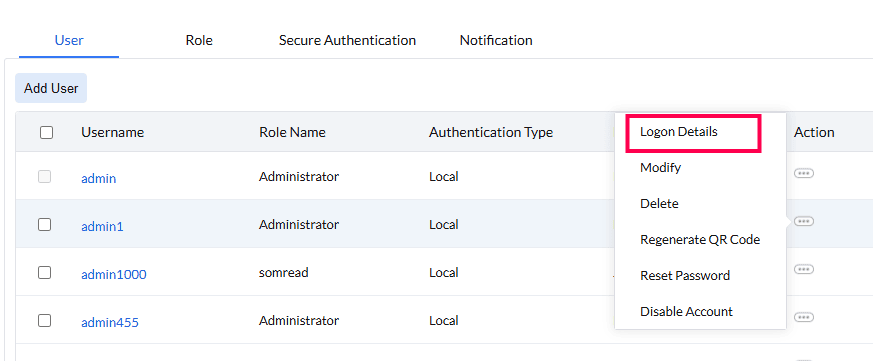Image resolution: width=873 pixels, height=361 pixels.
Task: Open the admin1000 username link
Action: (x=114, y=275)
